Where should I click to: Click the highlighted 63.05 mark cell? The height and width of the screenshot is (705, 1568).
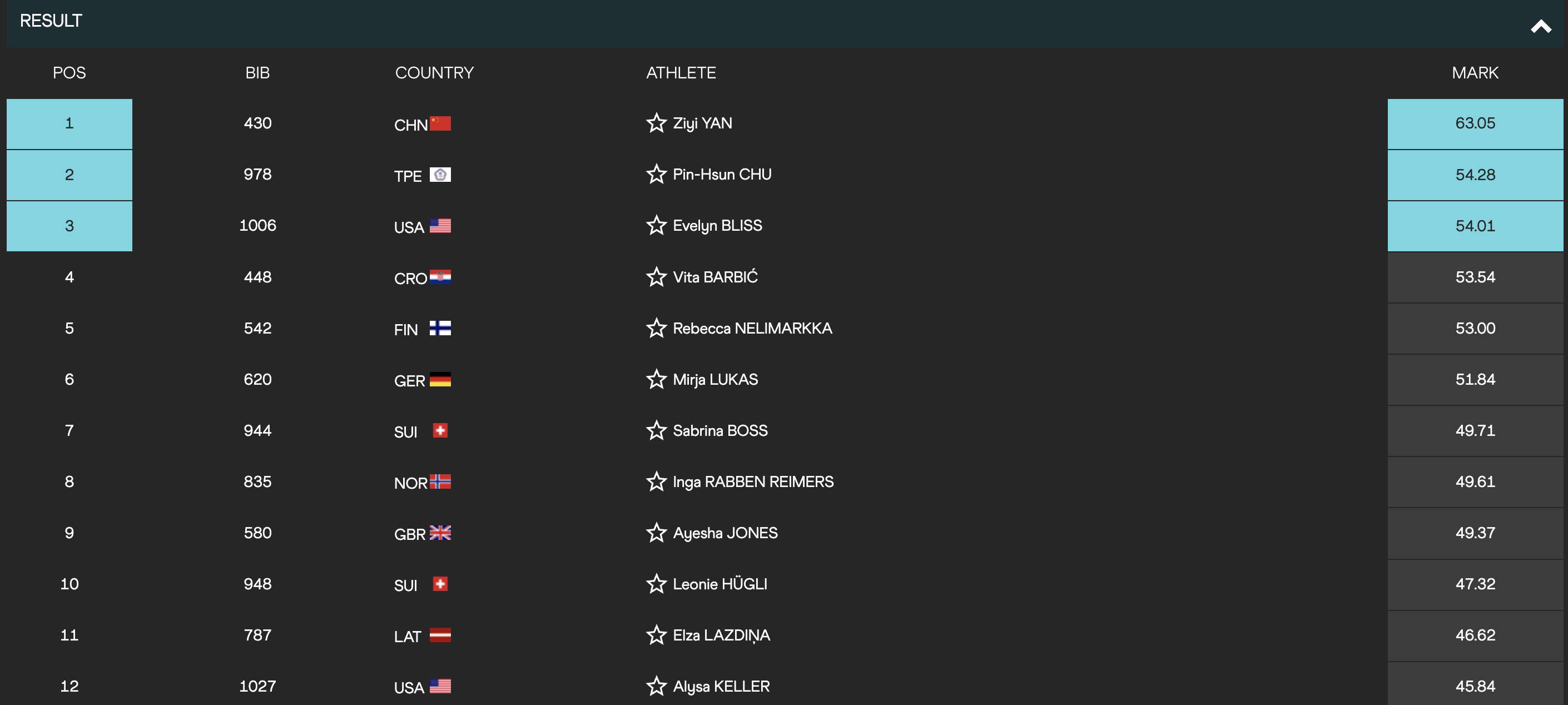click(1475, 123)
